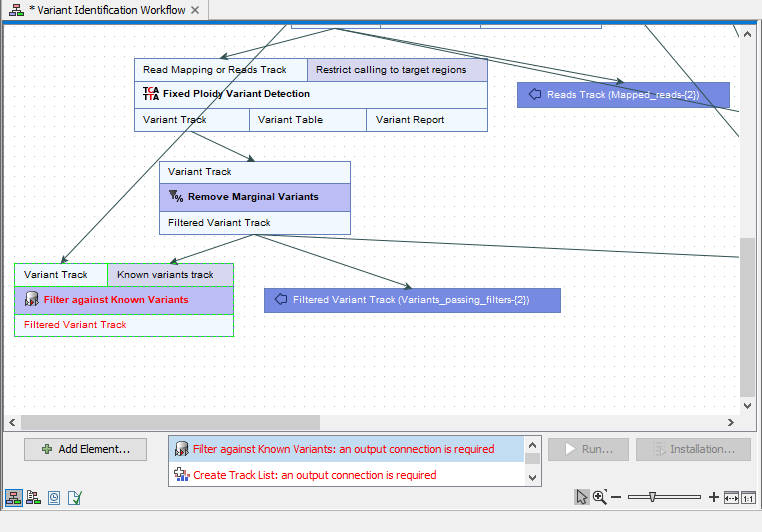Image resolution: width=762 pixels, height=532 pixels.
Task: Close the Variant Identification Workflow tab
Action: (195, 10)
